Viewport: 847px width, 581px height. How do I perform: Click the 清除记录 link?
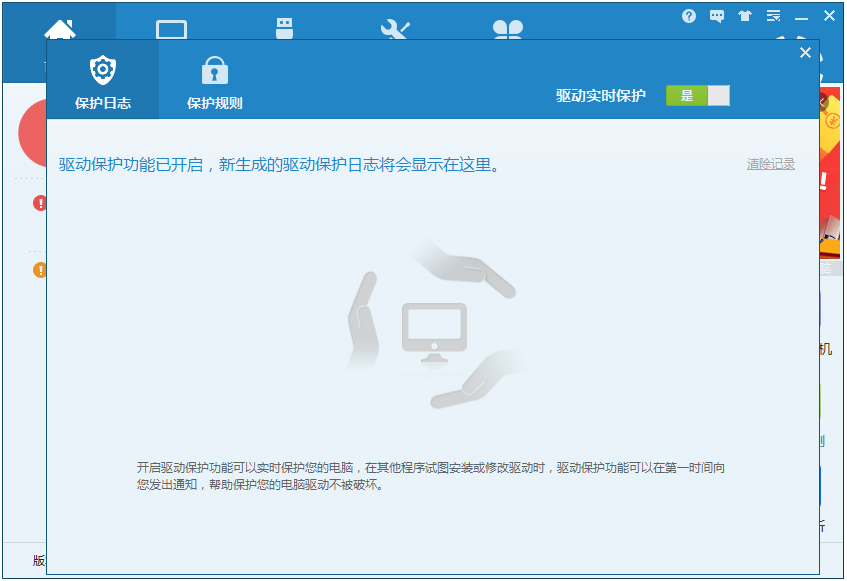[770, 164]
